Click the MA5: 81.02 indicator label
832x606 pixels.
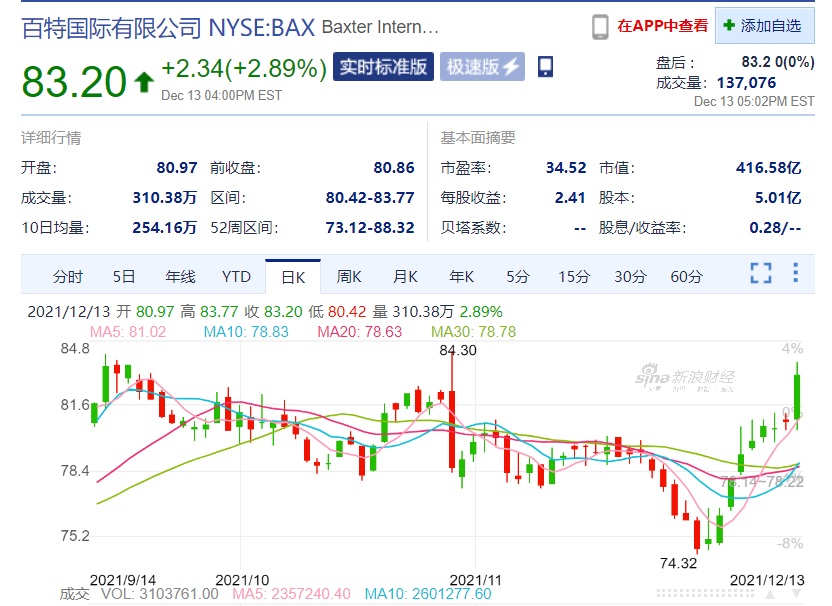(x=128, y=332)
